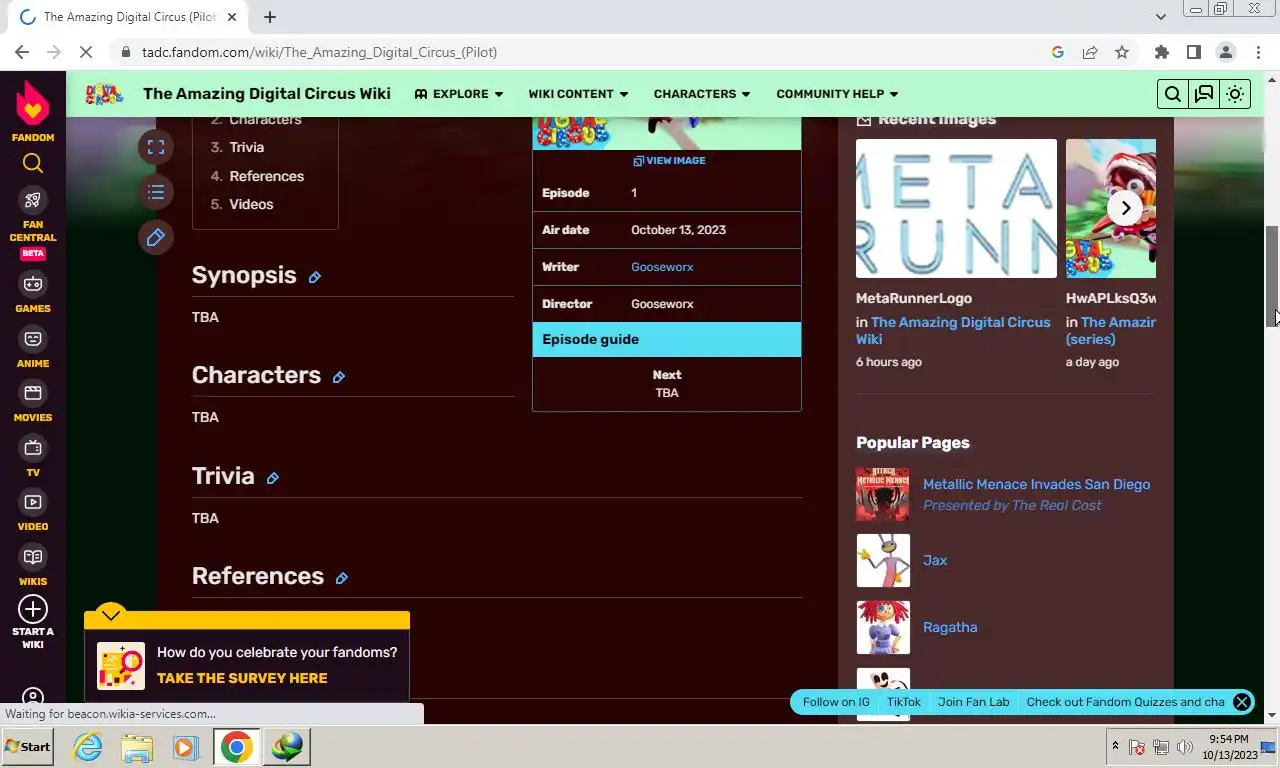Edit the Synopsis section pencil icon
This screenshot has height=768, width=1280.
click(315, 277)
